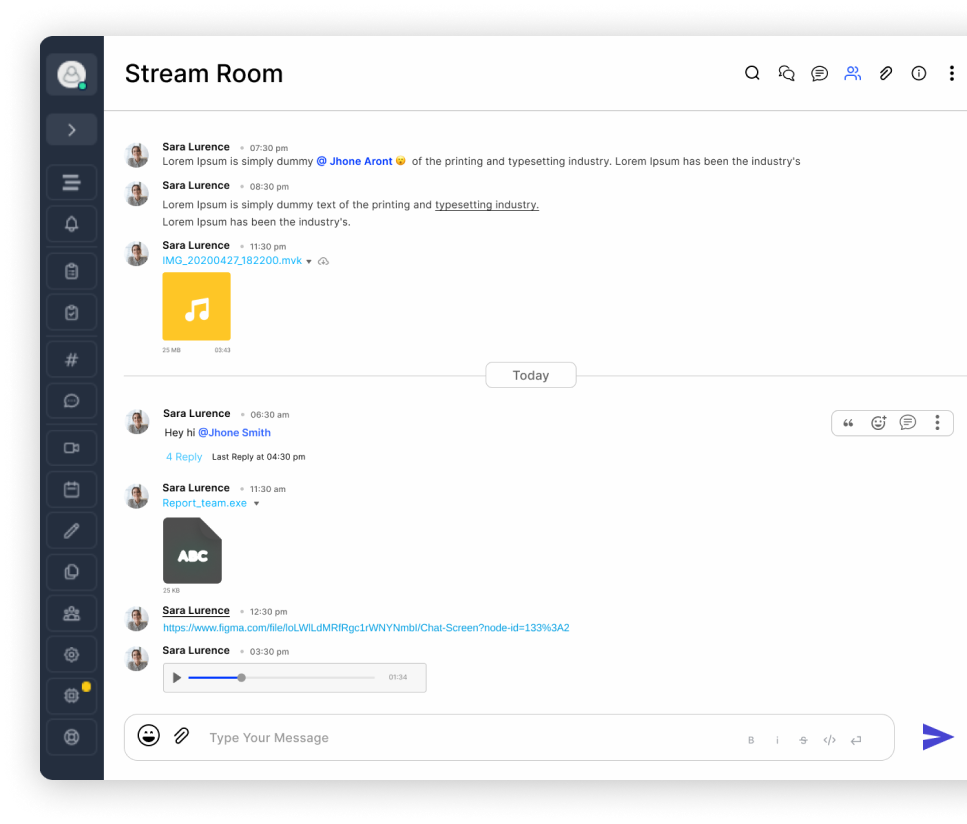This screenshot has height=824, width=967.
Task: Toggle bold formatting in composer
Action: click(x=751, y=740)
